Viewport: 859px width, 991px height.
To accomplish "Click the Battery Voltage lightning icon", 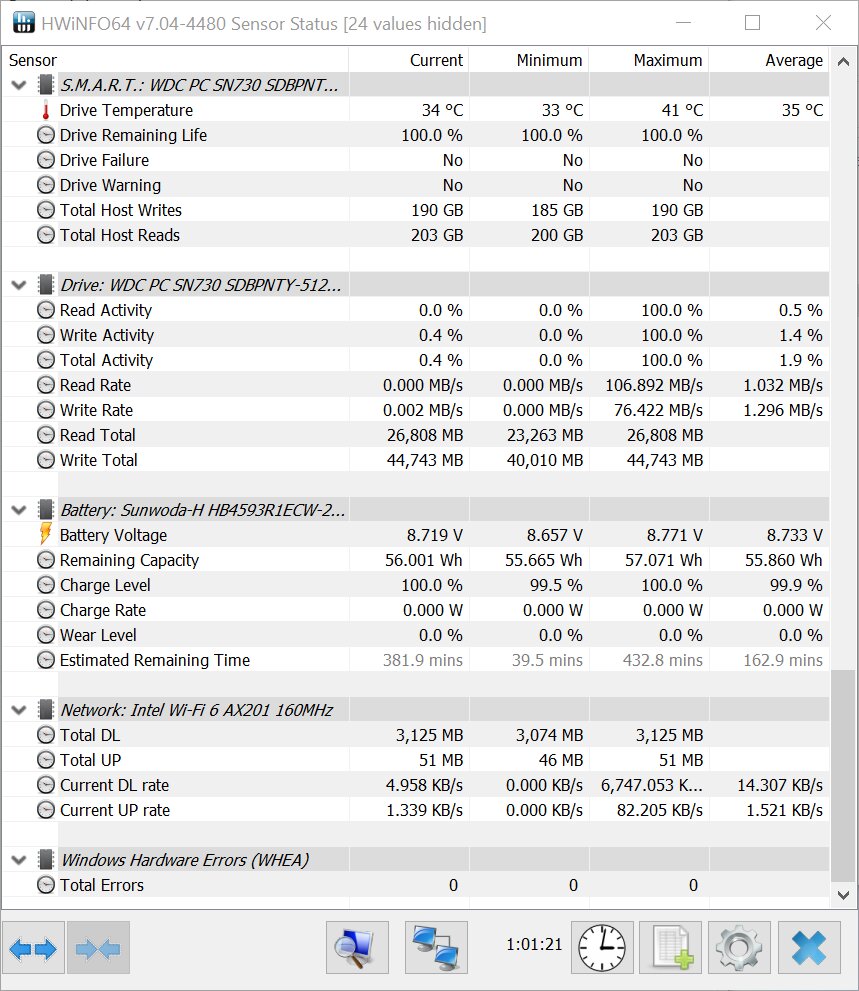I will [46, 534].
